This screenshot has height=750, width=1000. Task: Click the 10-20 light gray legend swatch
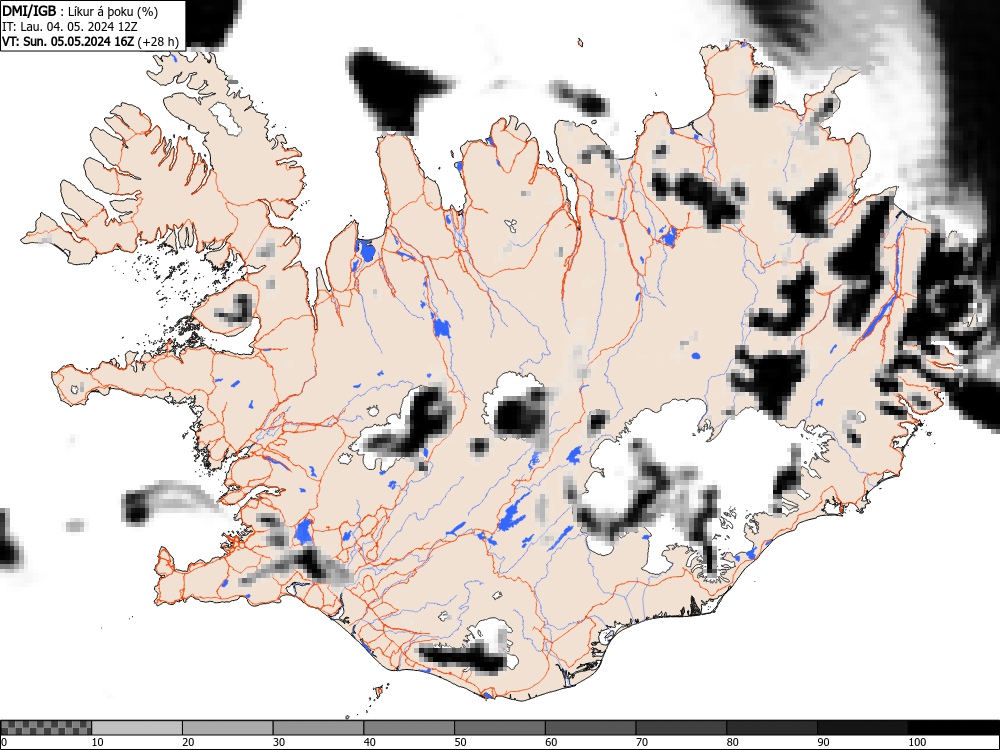click(137, 728)
